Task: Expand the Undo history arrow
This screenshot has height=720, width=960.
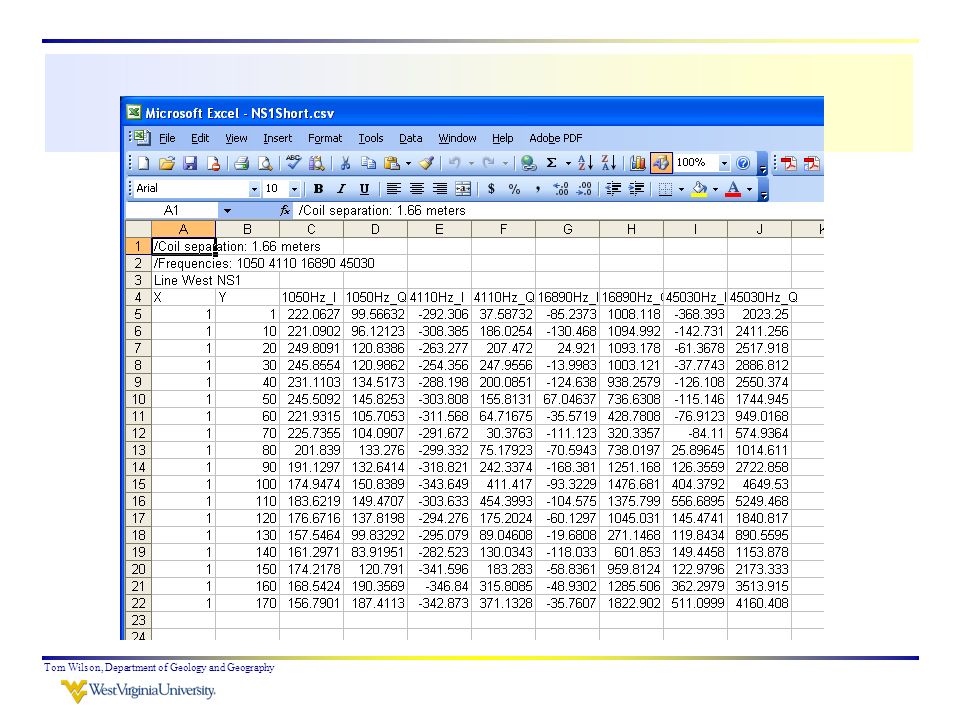Action: (x=471, y=163)
